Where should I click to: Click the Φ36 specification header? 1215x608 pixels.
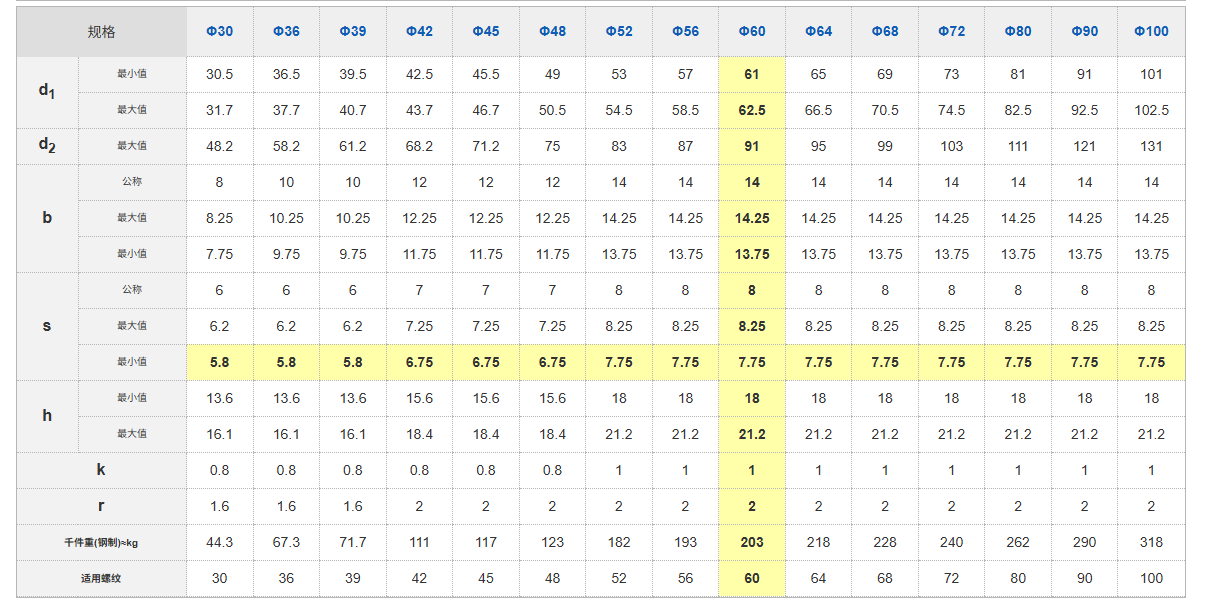click(x=286, y=31)
